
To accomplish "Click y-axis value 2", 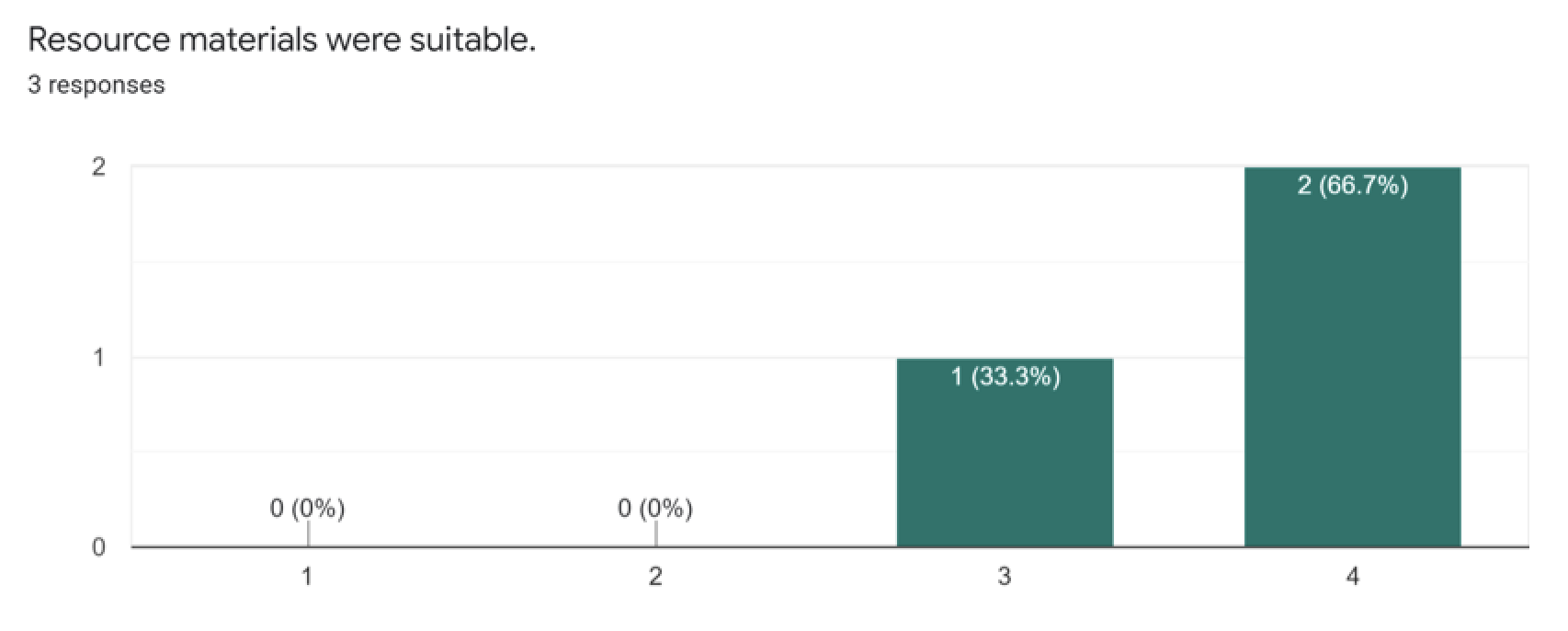I will 99,167.
